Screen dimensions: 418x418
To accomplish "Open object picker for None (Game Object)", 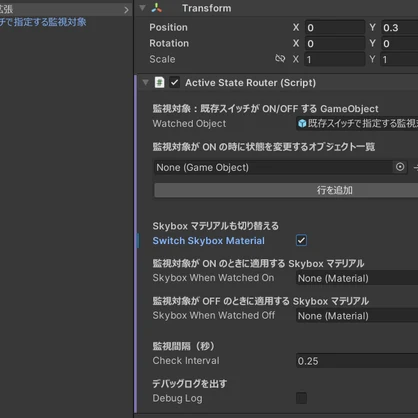I will click(x=400, y=167).
